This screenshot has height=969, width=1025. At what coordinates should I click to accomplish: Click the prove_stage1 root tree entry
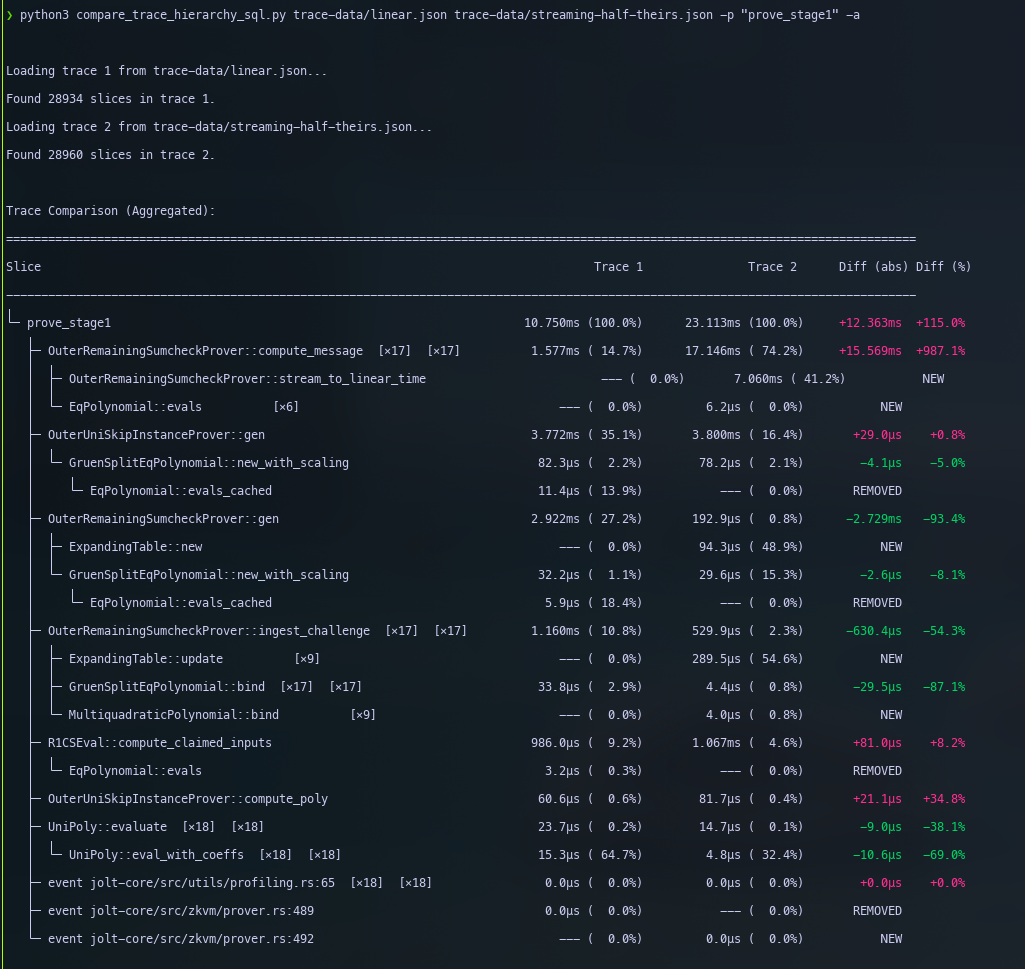click(x=68, y=323)
